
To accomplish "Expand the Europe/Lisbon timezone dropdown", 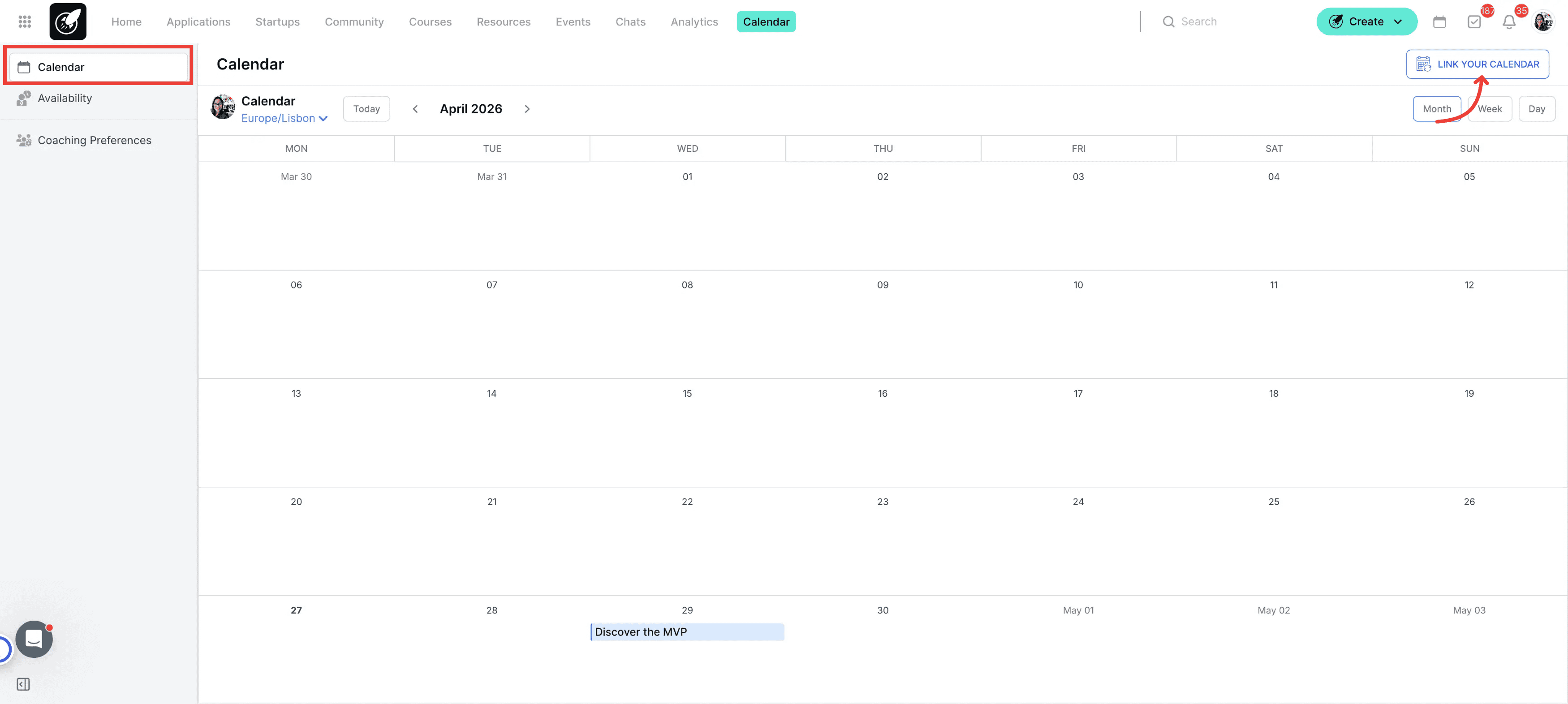I will click(x=284, y=119).
